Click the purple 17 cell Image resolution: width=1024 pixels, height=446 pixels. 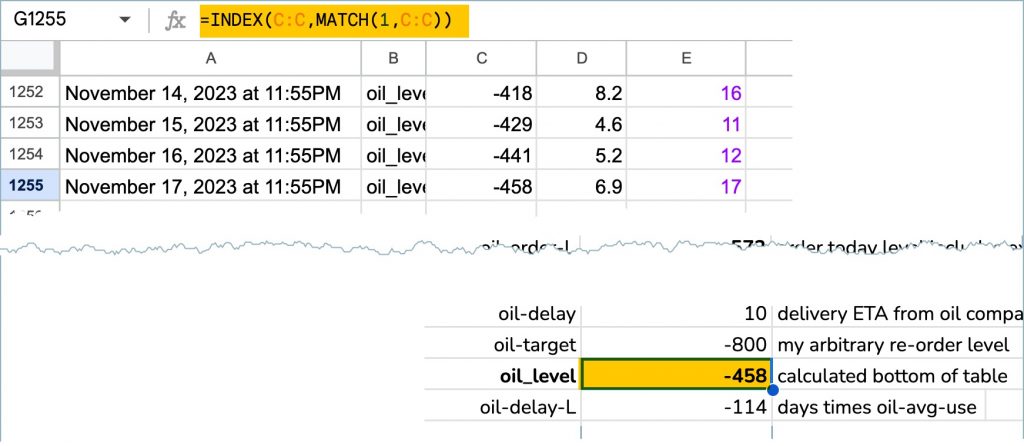coord(685,186)
